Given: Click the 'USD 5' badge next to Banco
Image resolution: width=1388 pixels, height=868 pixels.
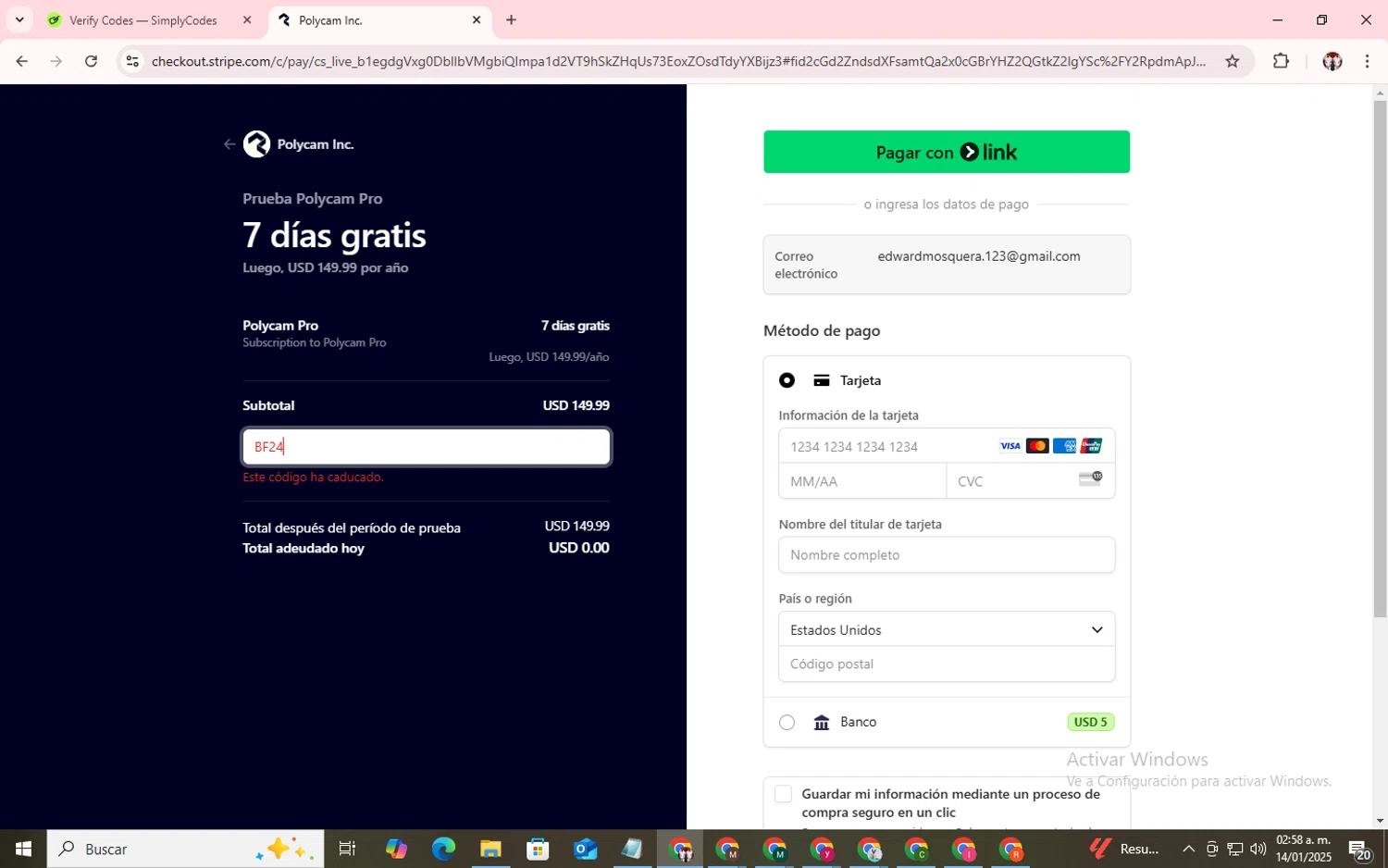Looking at the screenshot, I should pyautogui.click(x=1090, y=722).
